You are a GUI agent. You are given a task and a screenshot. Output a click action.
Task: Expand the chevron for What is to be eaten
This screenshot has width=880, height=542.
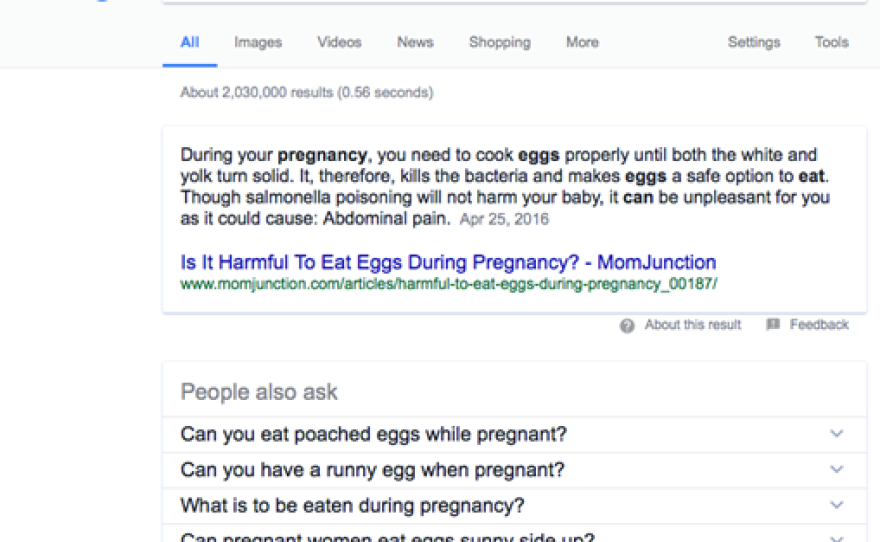point(837,505)
